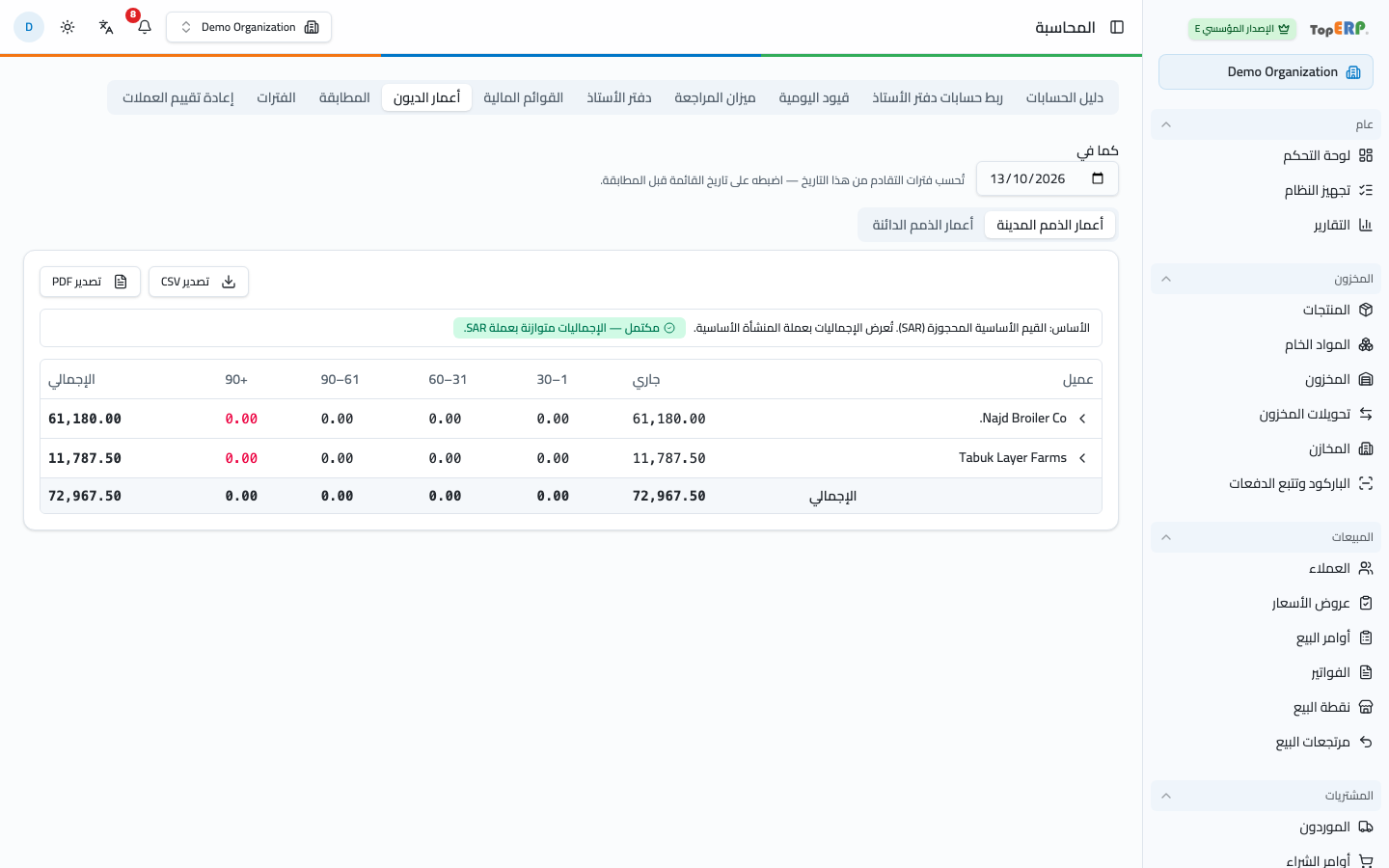Go to الفترات tab

(277, 97)
